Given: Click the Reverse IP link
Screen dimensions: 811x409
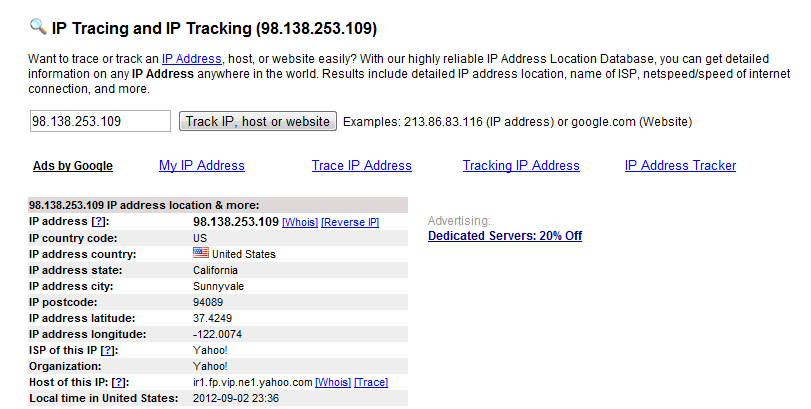Looking at the screenshot, I should click(x=350, y=222).
